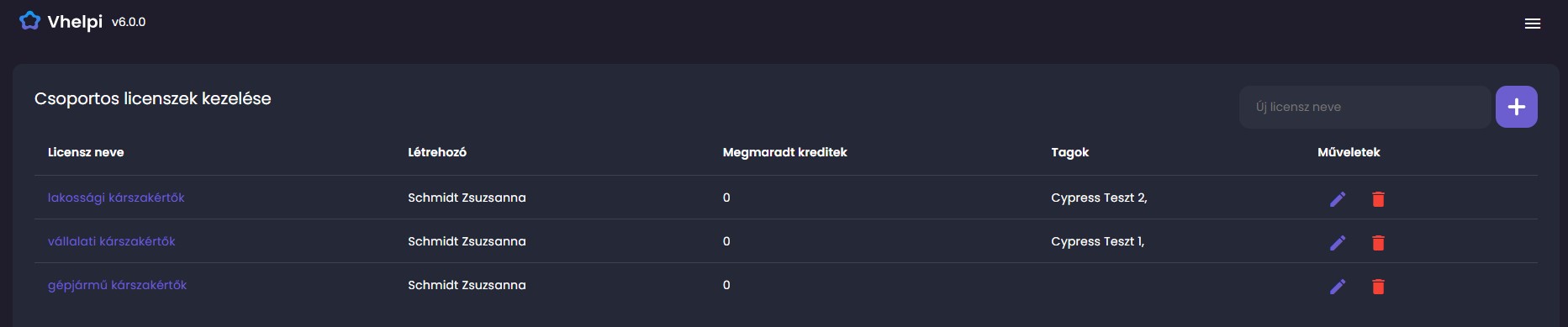
Task: Click the Tagok column header
Action: tap(1069, 152)
